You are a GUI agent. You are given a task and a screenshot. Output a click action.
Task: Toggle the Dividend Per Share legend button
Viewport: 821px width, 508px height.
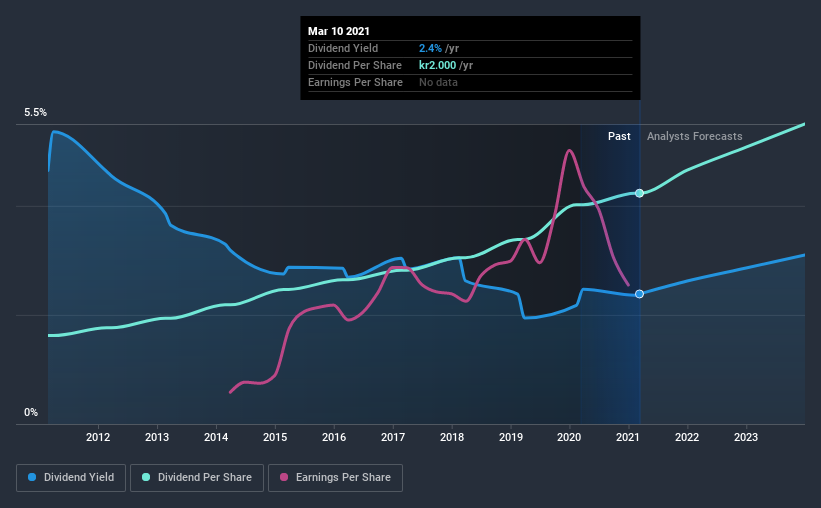tap(197, 478)
